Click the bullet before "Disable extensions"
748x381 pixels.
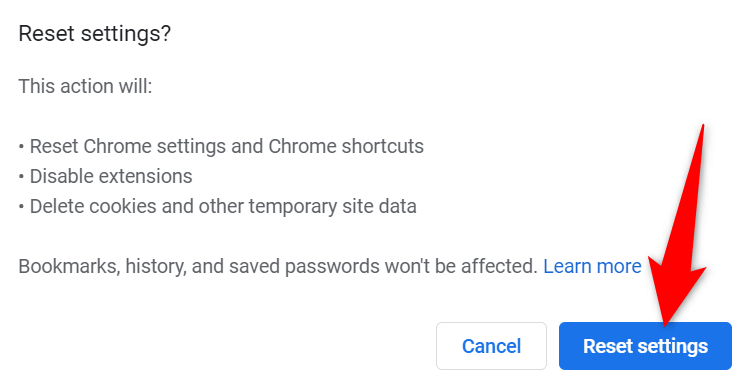[21, 177]
